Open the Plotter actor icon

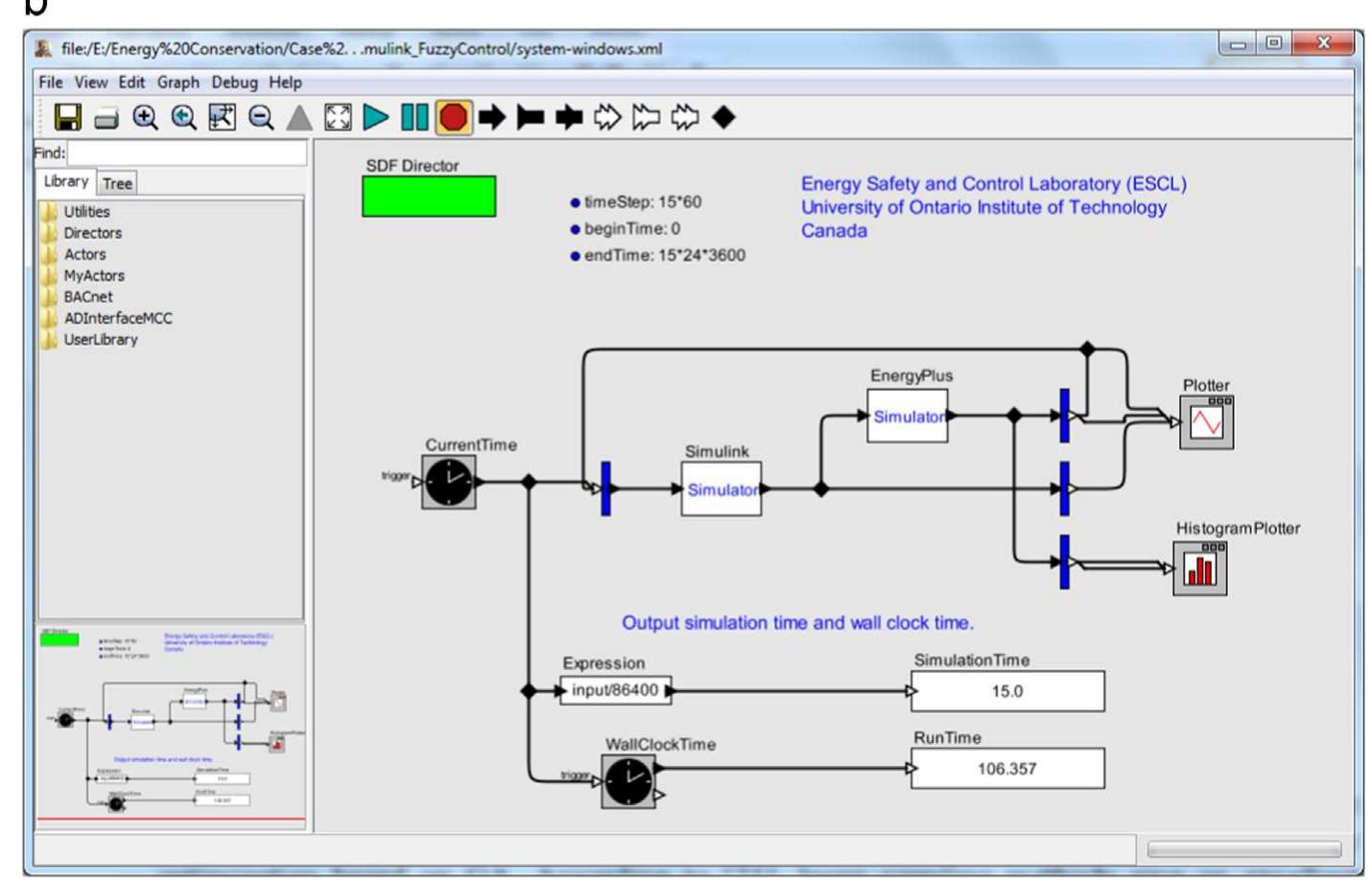[1206, 422]
